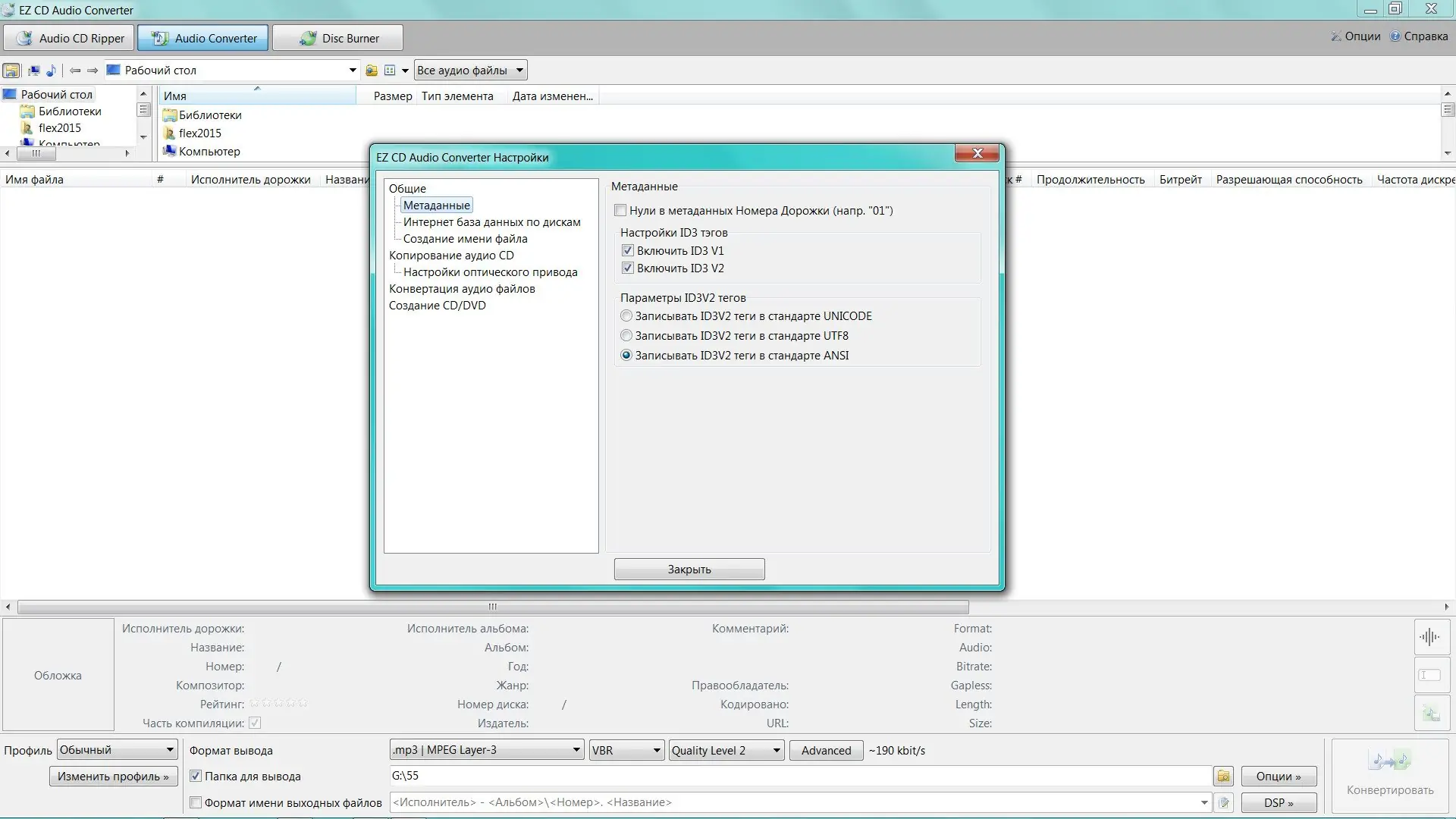
Task: Switch to the Audio Converter tab
Action: [202, 38]
